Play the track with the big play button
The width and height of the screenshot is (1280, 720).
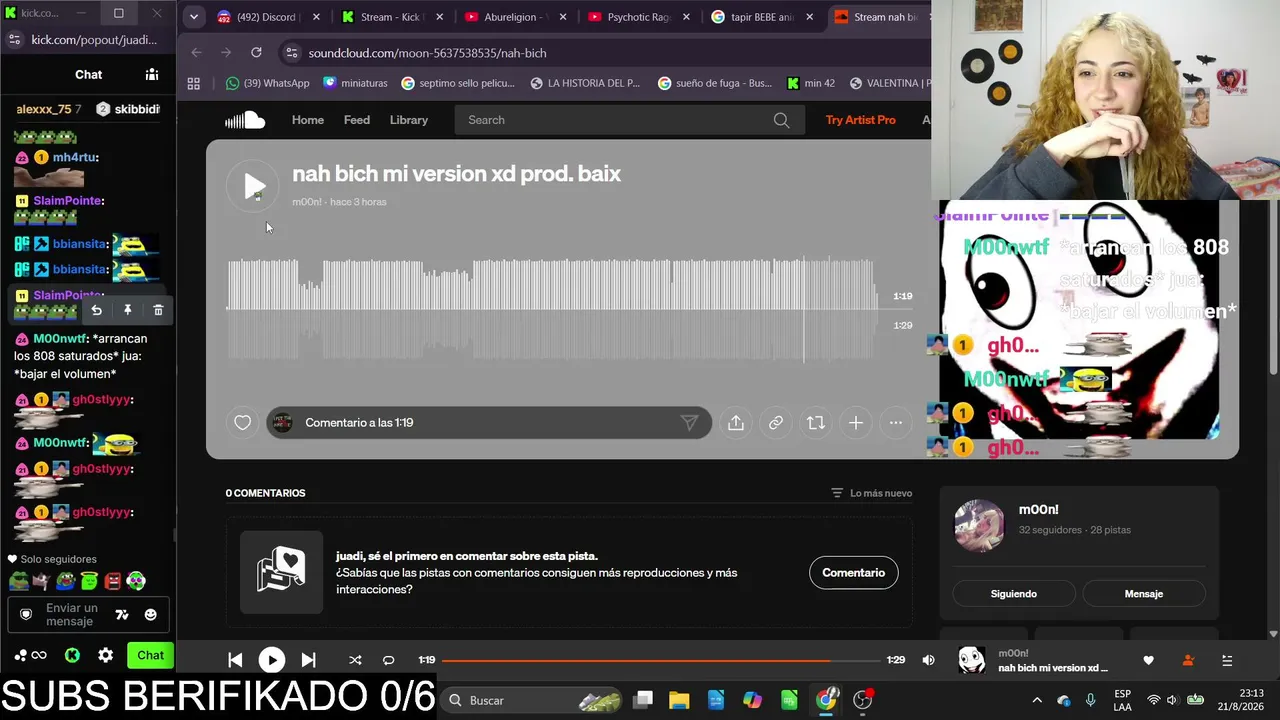pyautogui.click(x=253, y=186)
